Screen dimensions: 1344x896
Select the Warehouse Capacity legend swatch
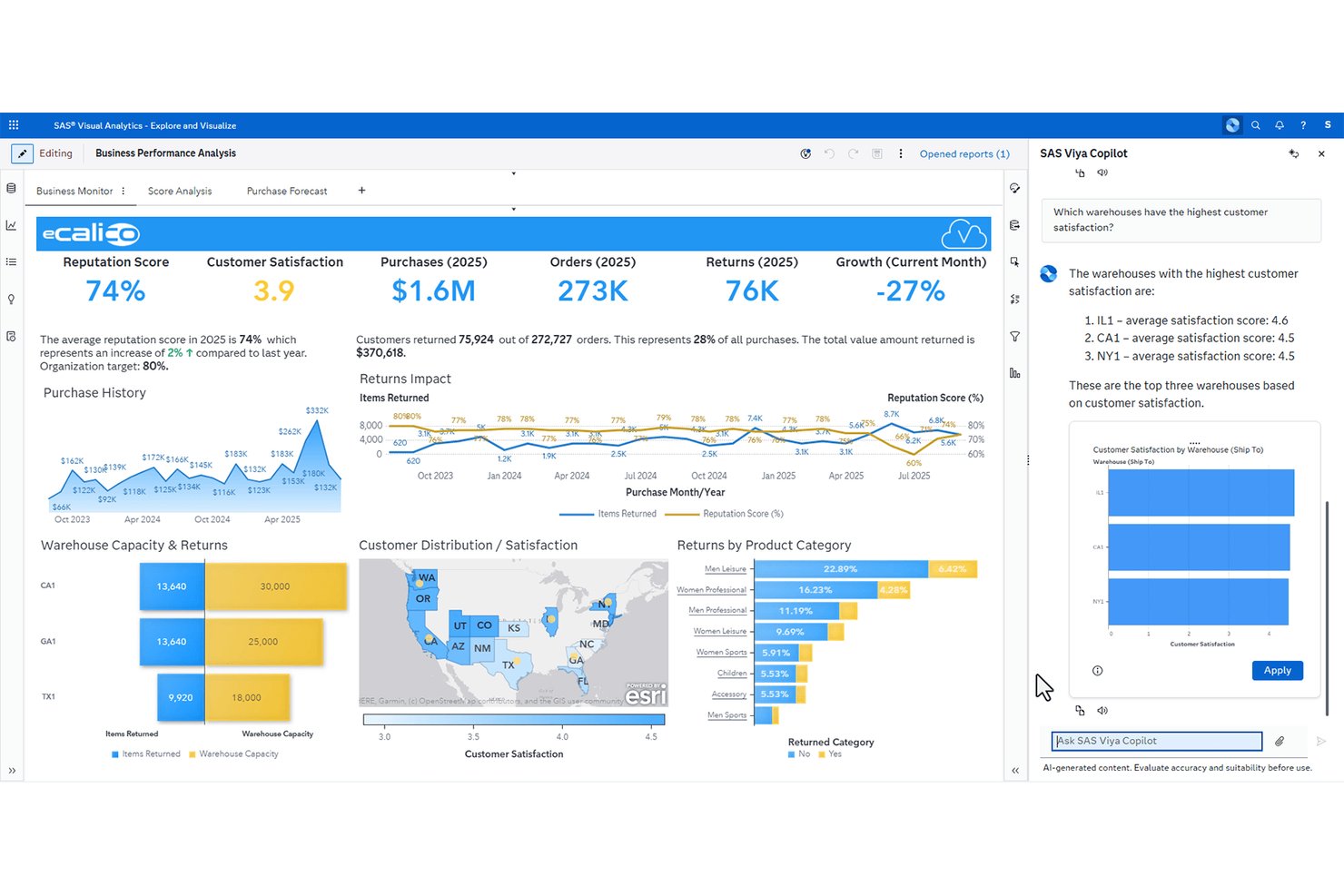tap(193, 754)
